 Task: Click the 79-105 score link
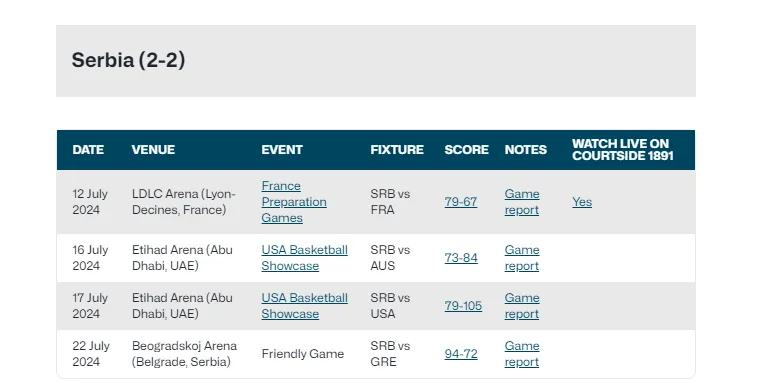463,305
